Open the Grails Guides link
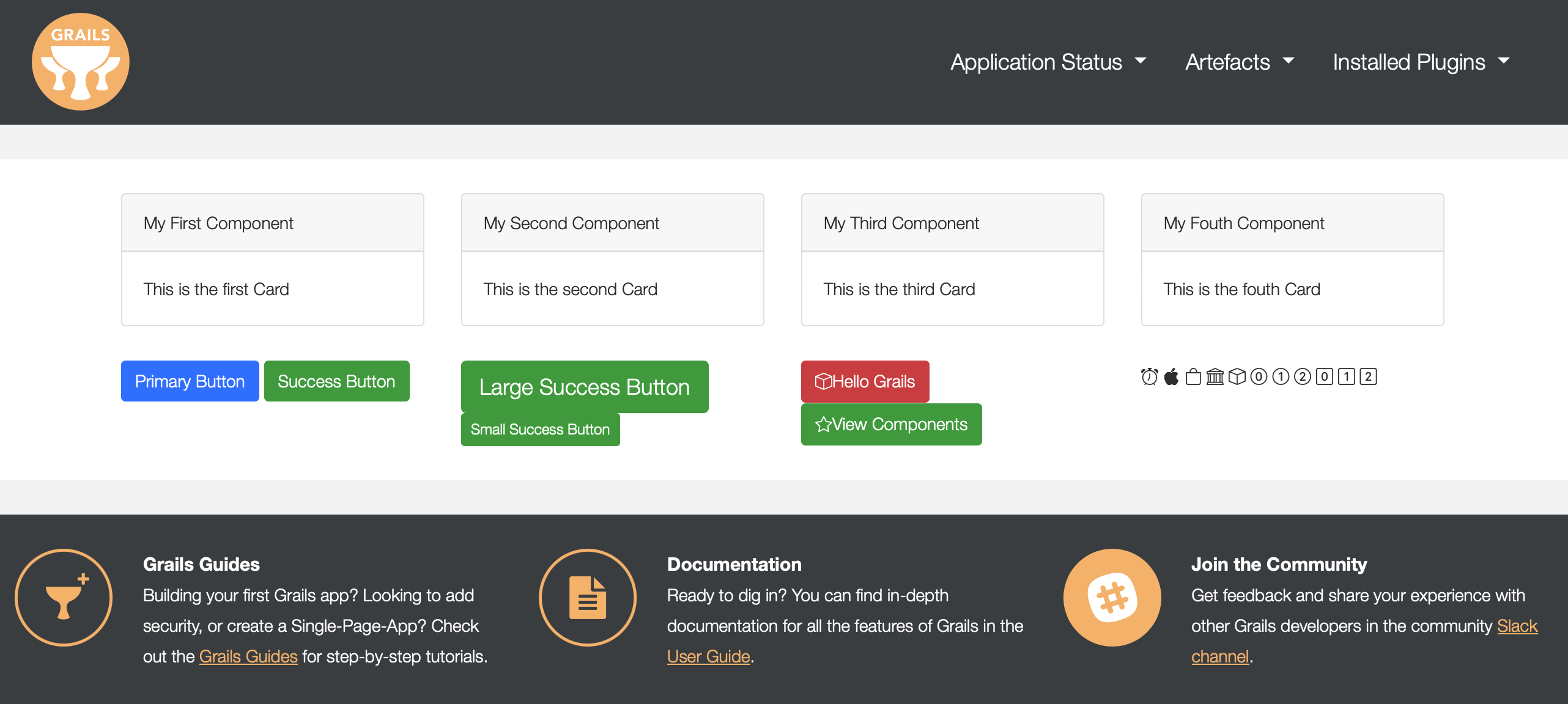This screenshot has width=1568, height=704. click(x=248, y=656)
